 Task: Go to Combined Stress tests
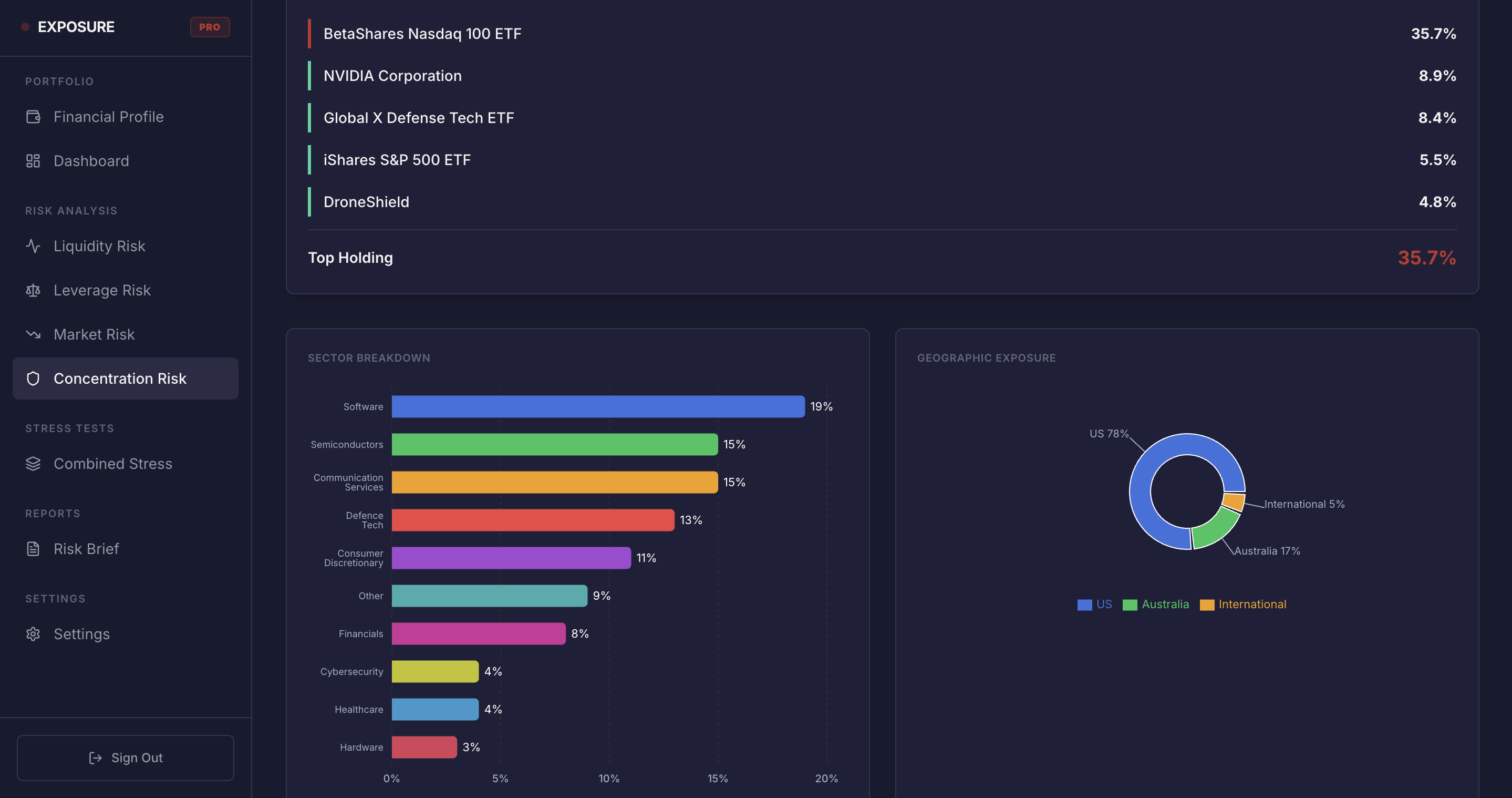click(x=113, y=464)
